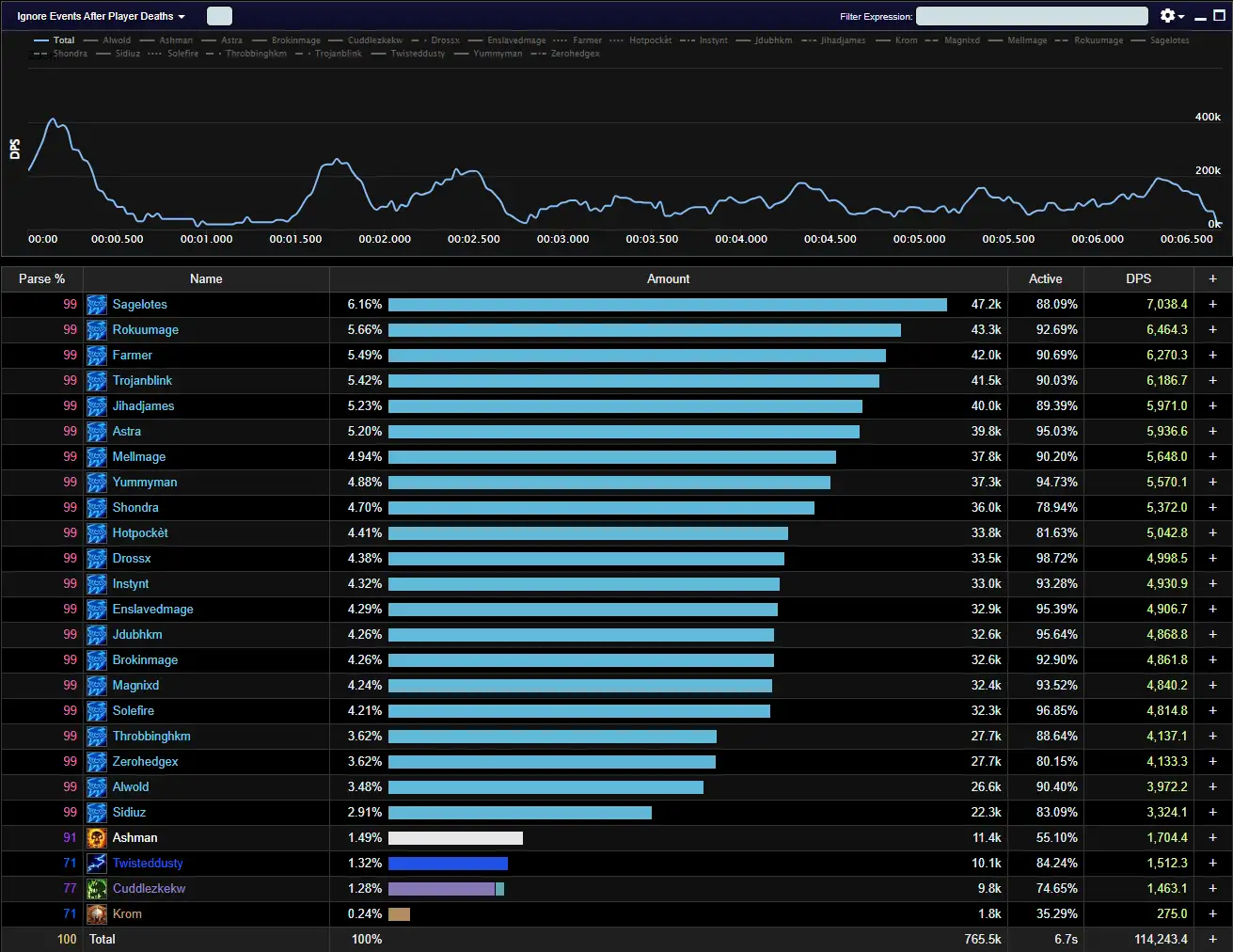Open the Trojanblink player link
This screenshot has height=952, width=1233.
coord(142,381)
